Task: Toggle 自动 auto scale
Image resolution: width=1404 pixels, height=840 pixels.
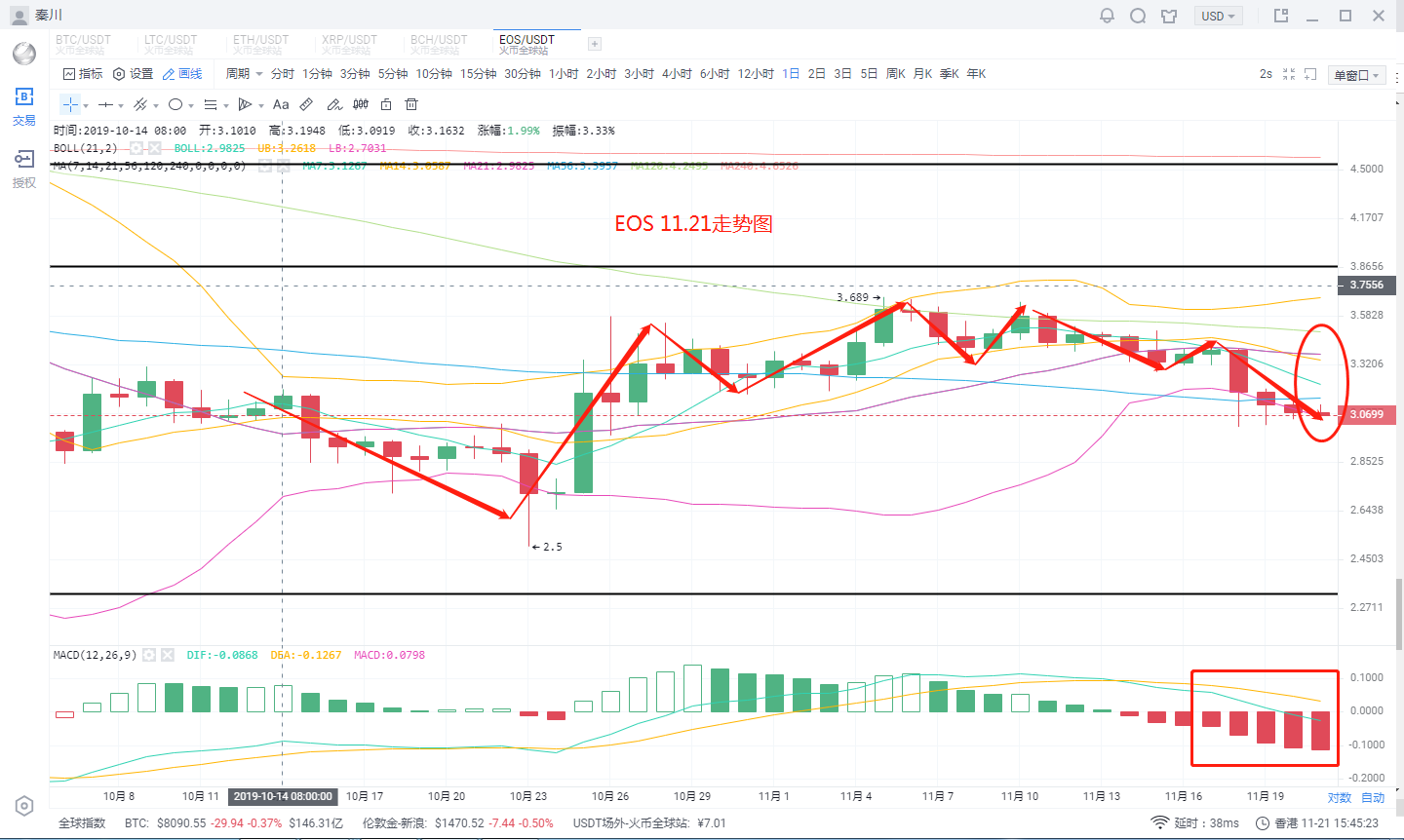Action: [x=1373, y=797]
